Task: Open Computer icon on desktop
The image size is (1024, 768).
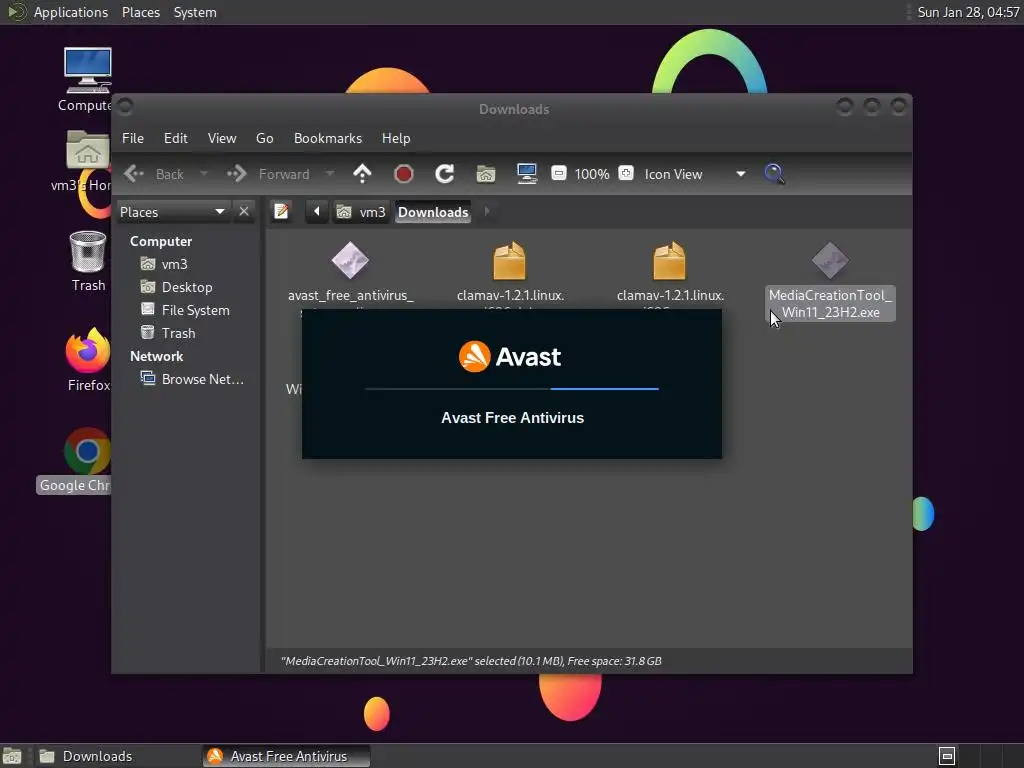Action: click(88, 71)
